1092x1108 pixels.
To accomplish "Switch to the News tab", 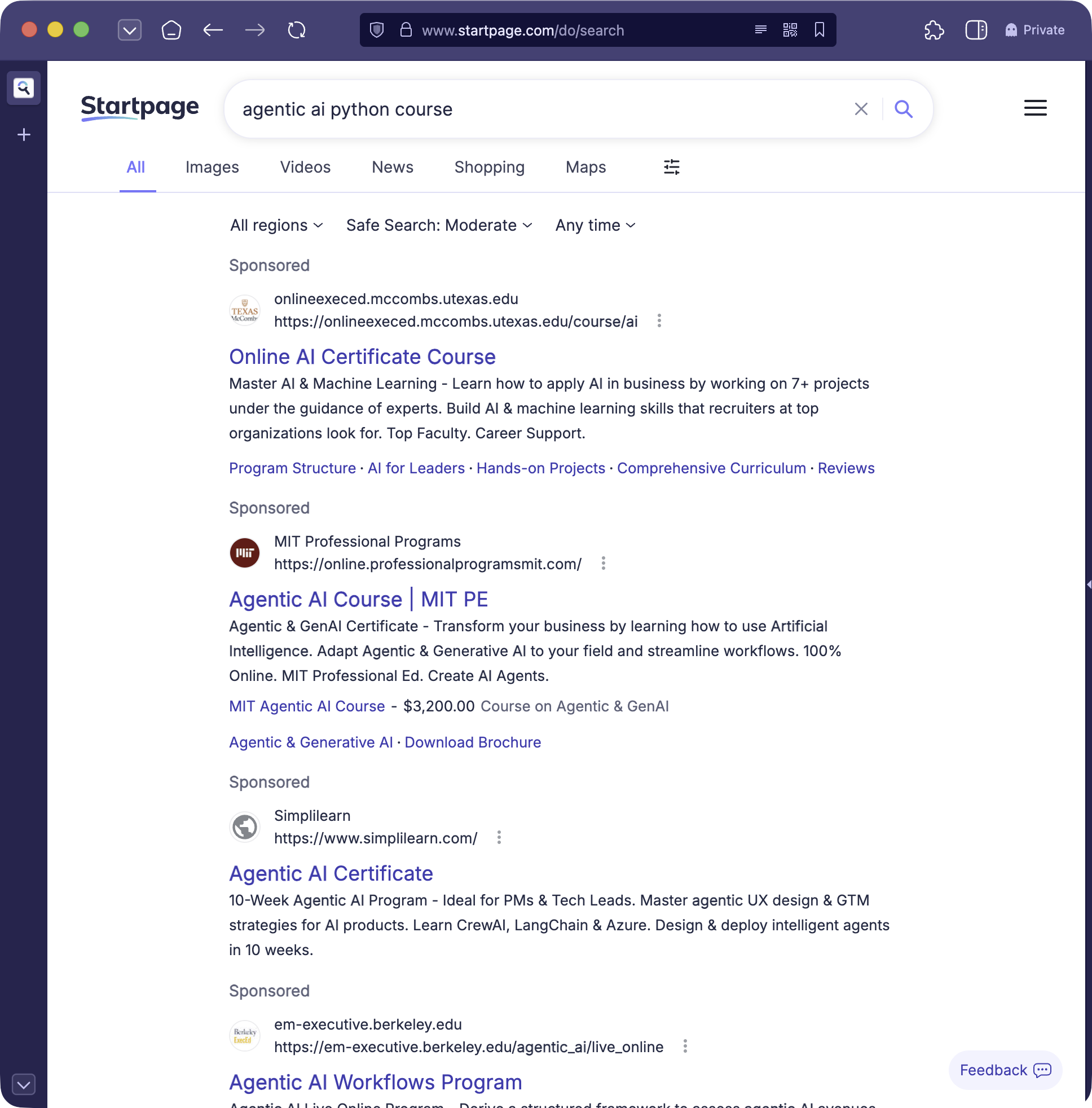I will point(392,167).
